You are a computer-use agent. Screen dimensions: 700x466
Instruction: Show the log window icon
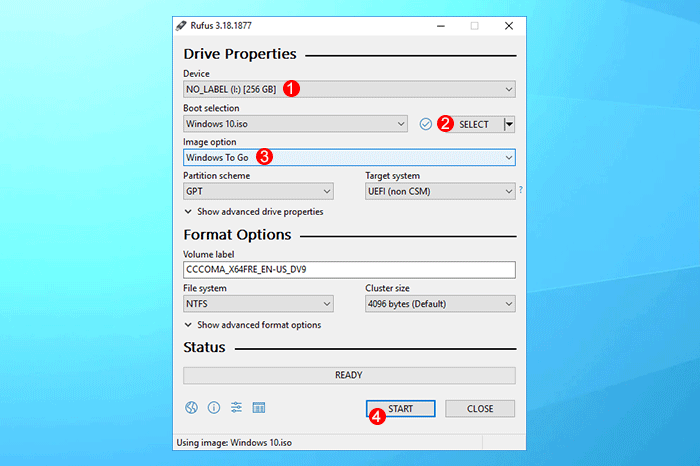tap(259, 408)
